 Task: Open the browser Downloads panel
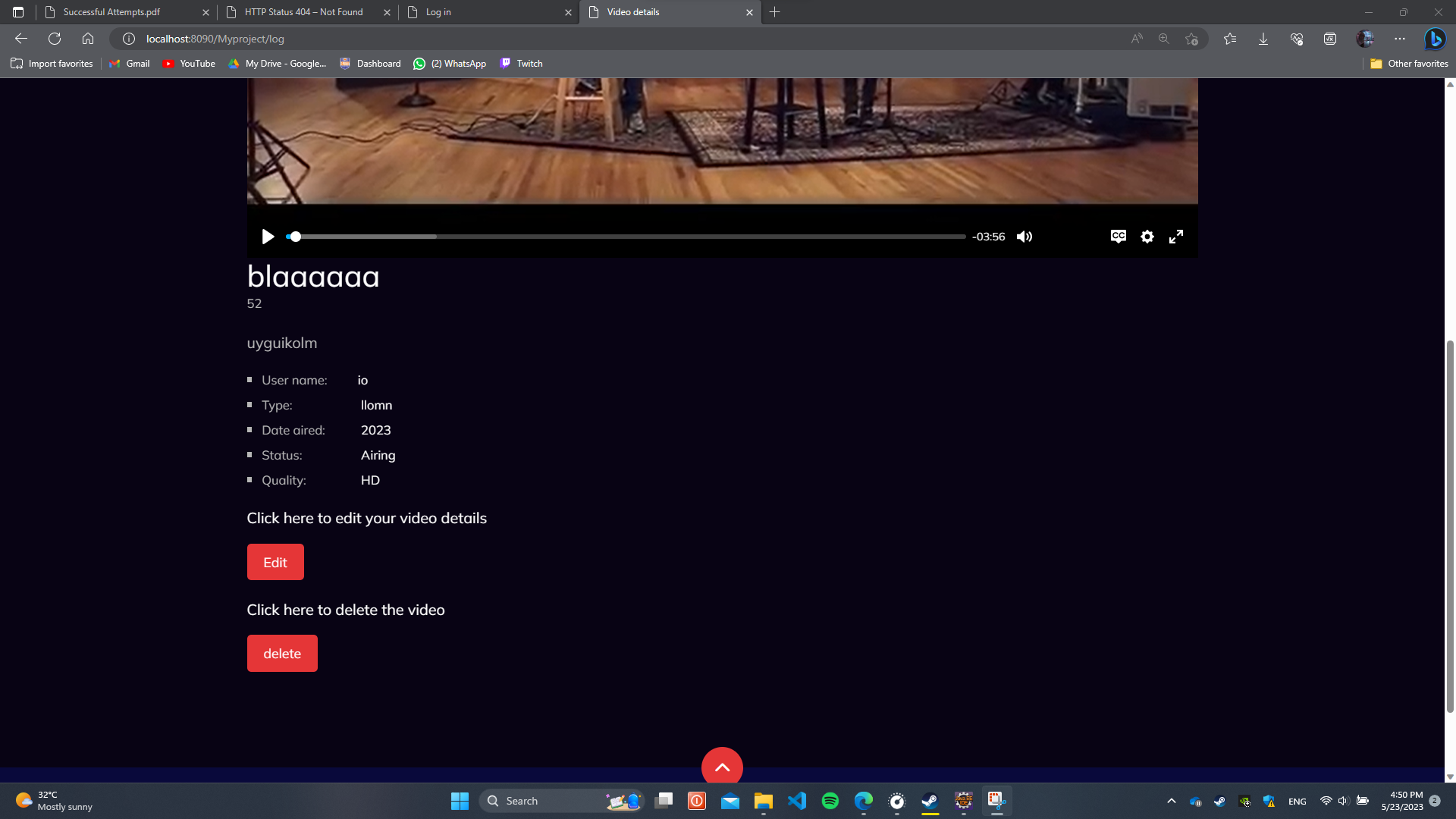click(x=1263, y=38)
